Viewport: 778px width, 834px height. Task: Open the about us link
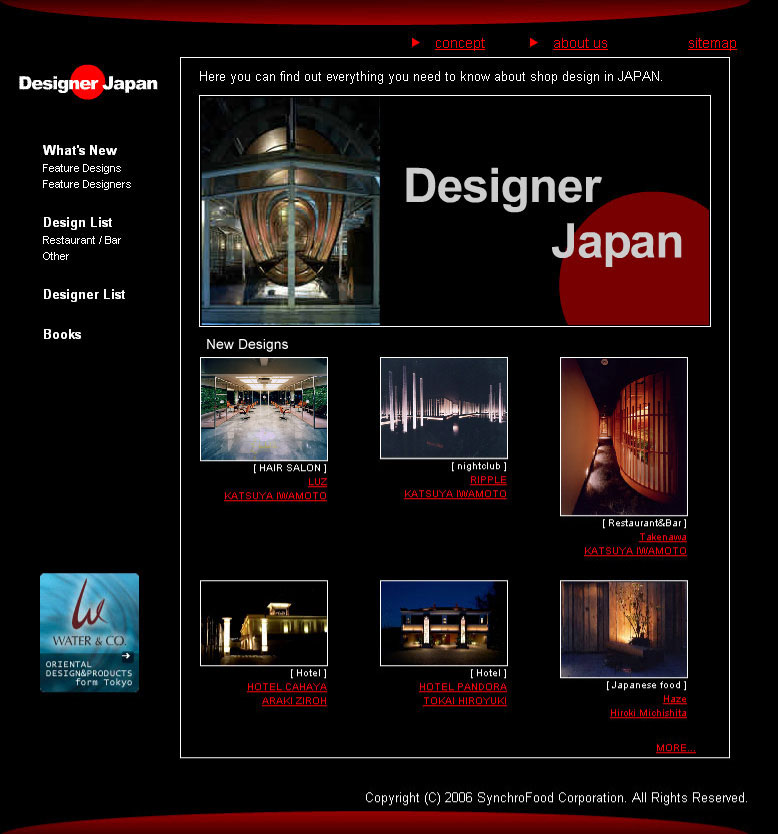pos(580,43)
